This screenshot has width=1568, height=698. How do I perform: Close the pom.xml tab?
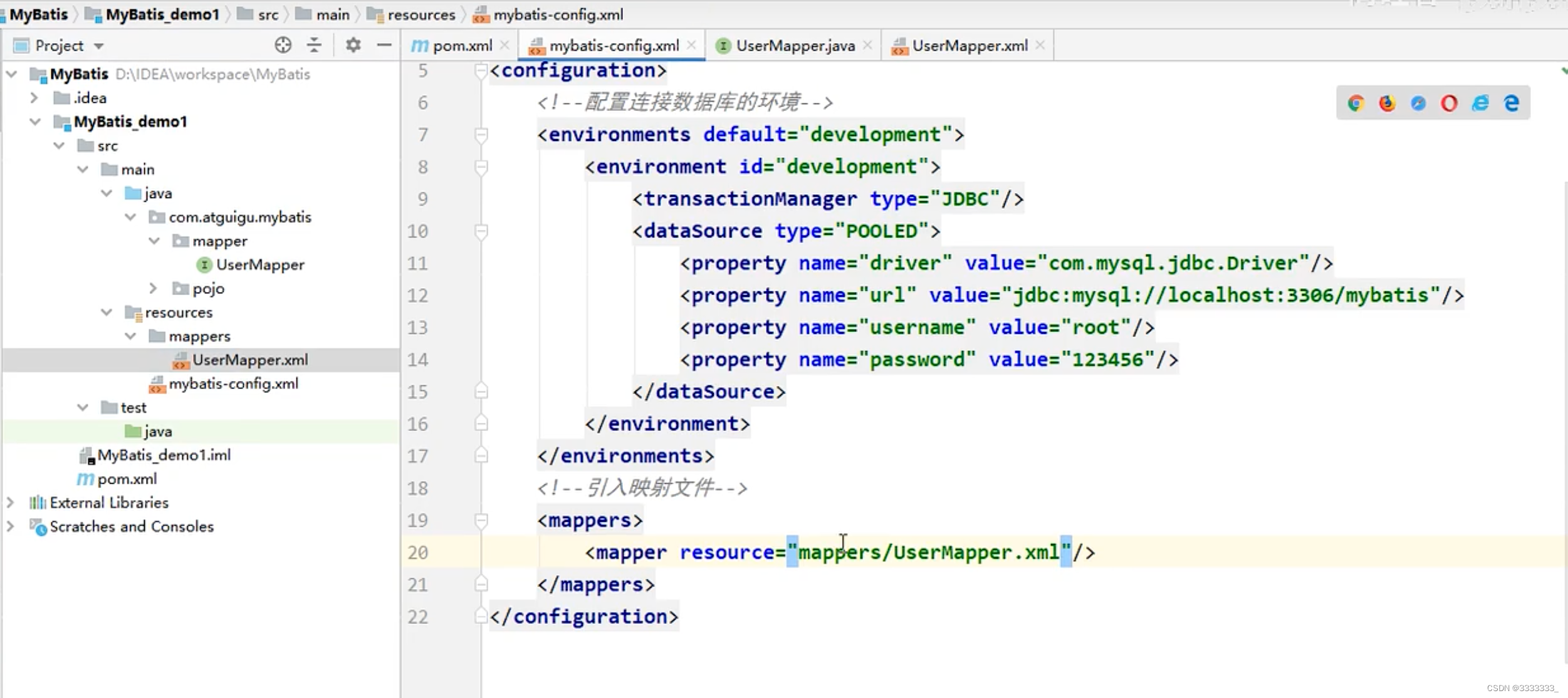pyautogui.click(x=504, y=45)
